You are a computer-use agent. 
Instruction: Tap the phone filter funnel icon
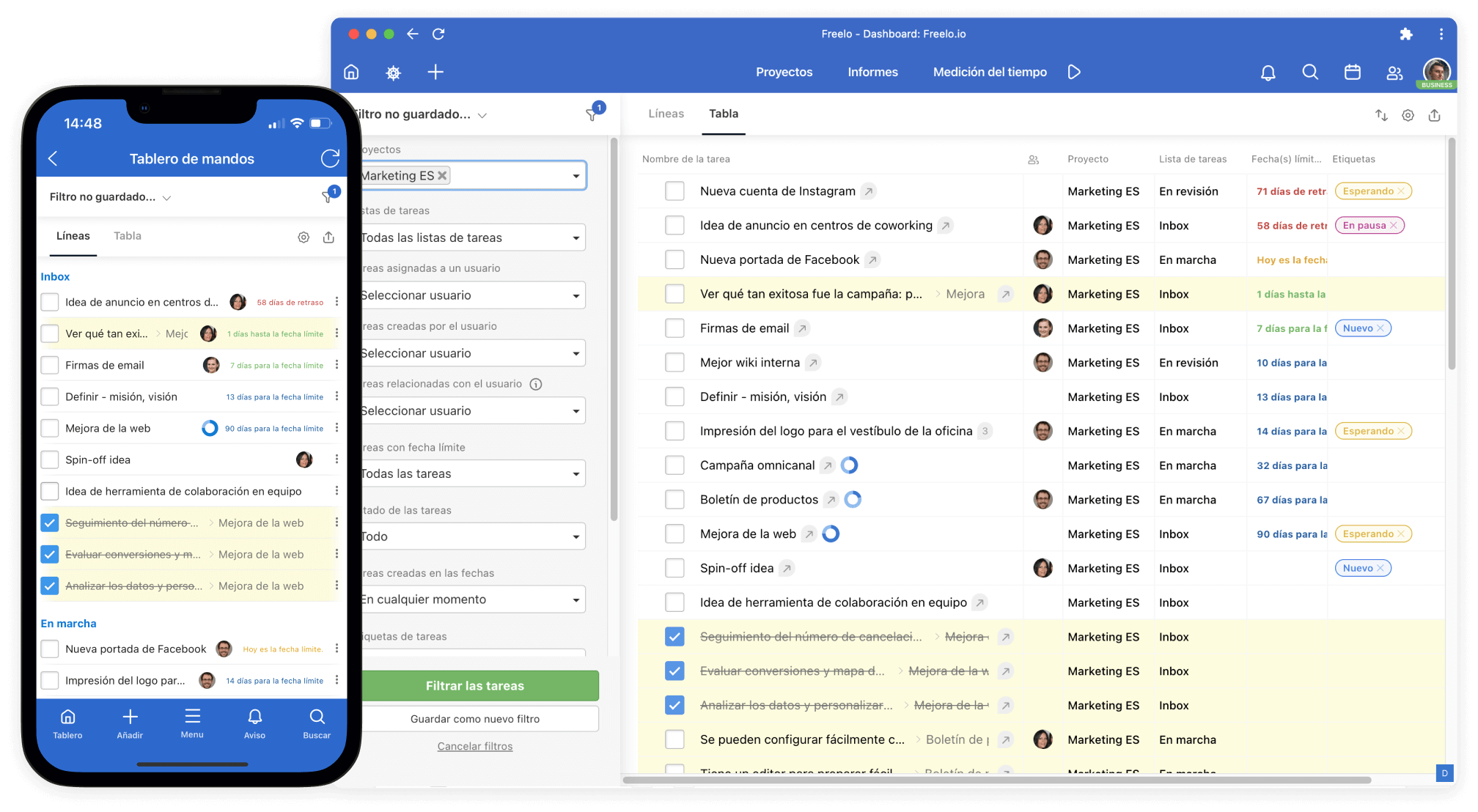point(328,196)
